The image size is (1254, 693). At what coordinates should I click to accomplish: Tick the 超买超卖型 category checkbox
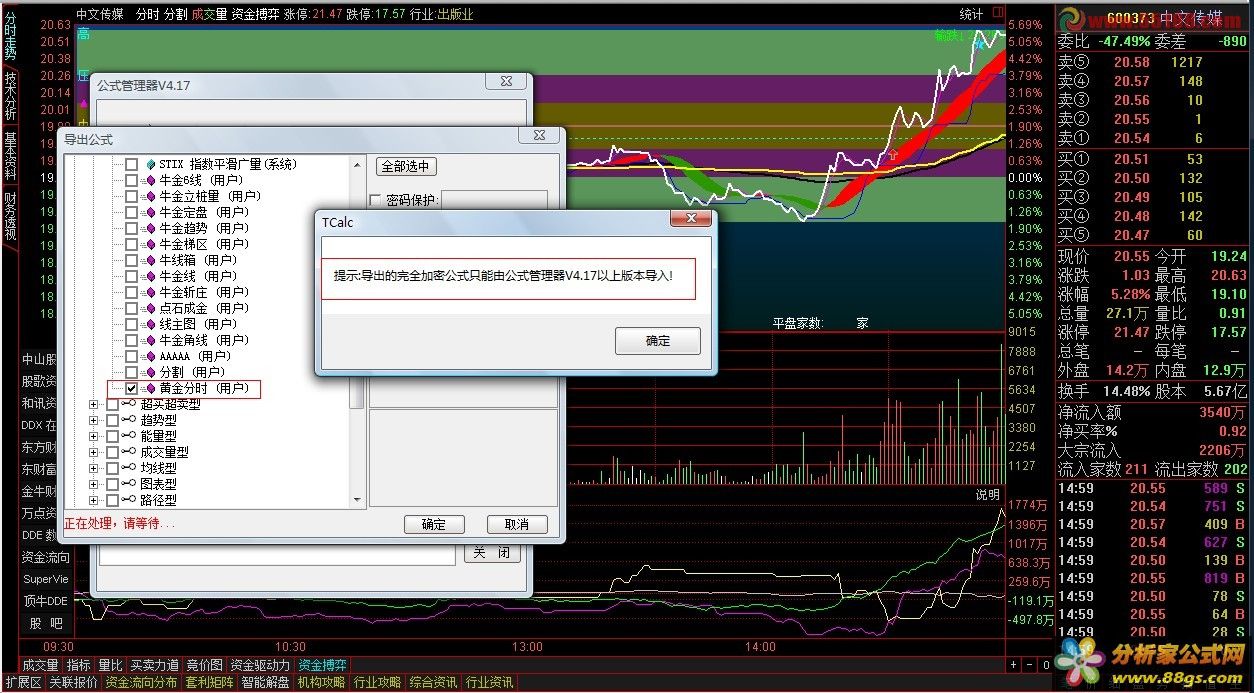(x=112, y=404)
